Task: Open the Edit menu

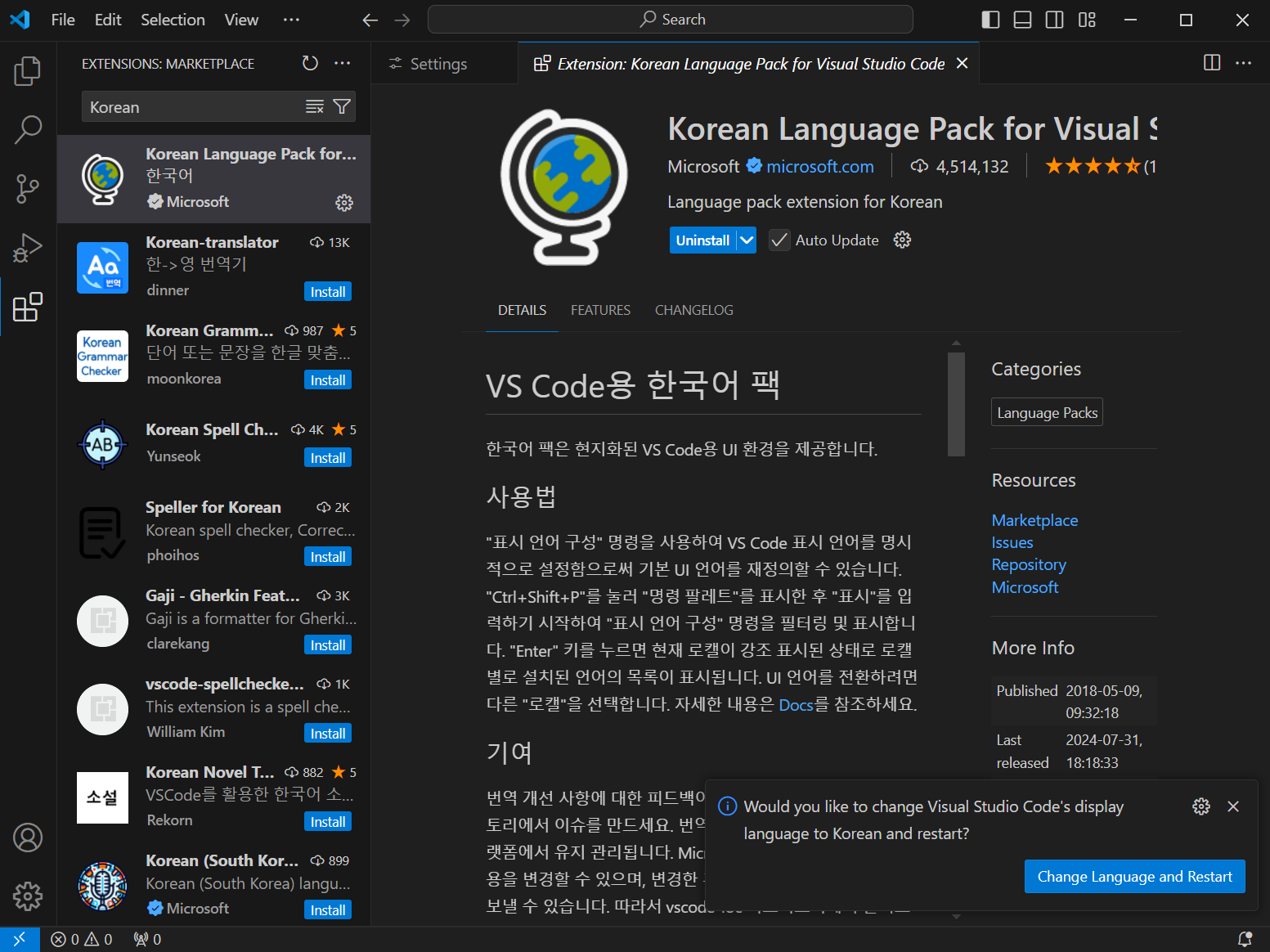Action: pos(108,20)
